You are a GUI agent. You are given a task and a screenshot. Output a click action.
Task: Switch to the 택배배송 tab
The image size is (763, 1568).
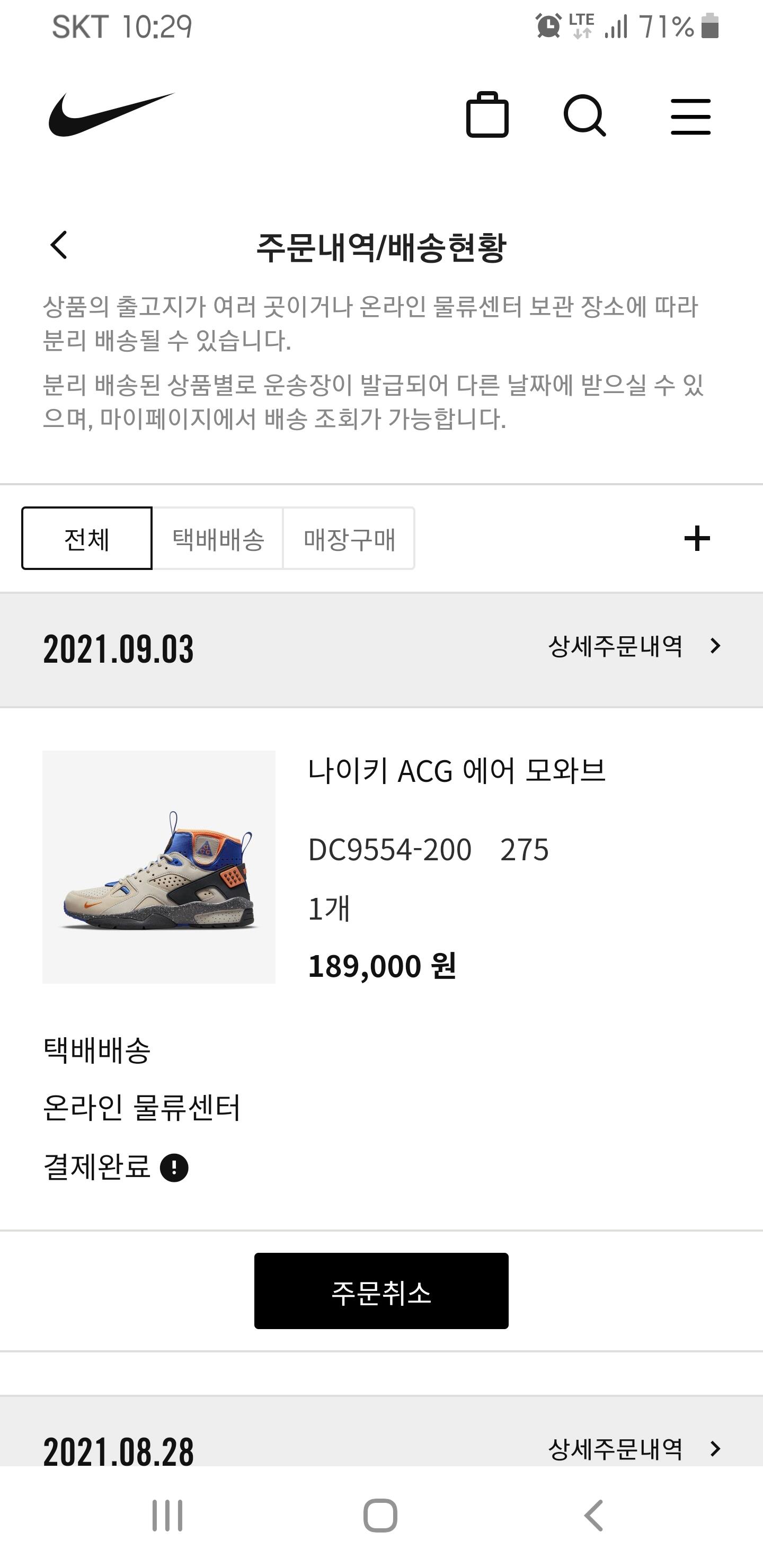(218, 539)
